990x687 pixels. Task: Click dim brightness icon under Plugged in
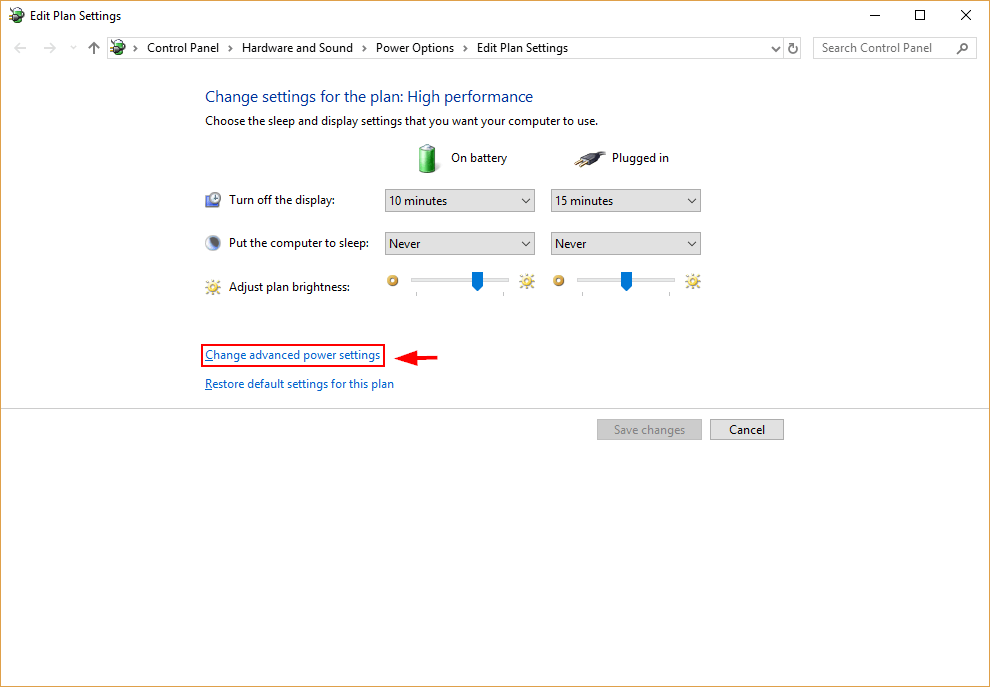coord(559,280)
